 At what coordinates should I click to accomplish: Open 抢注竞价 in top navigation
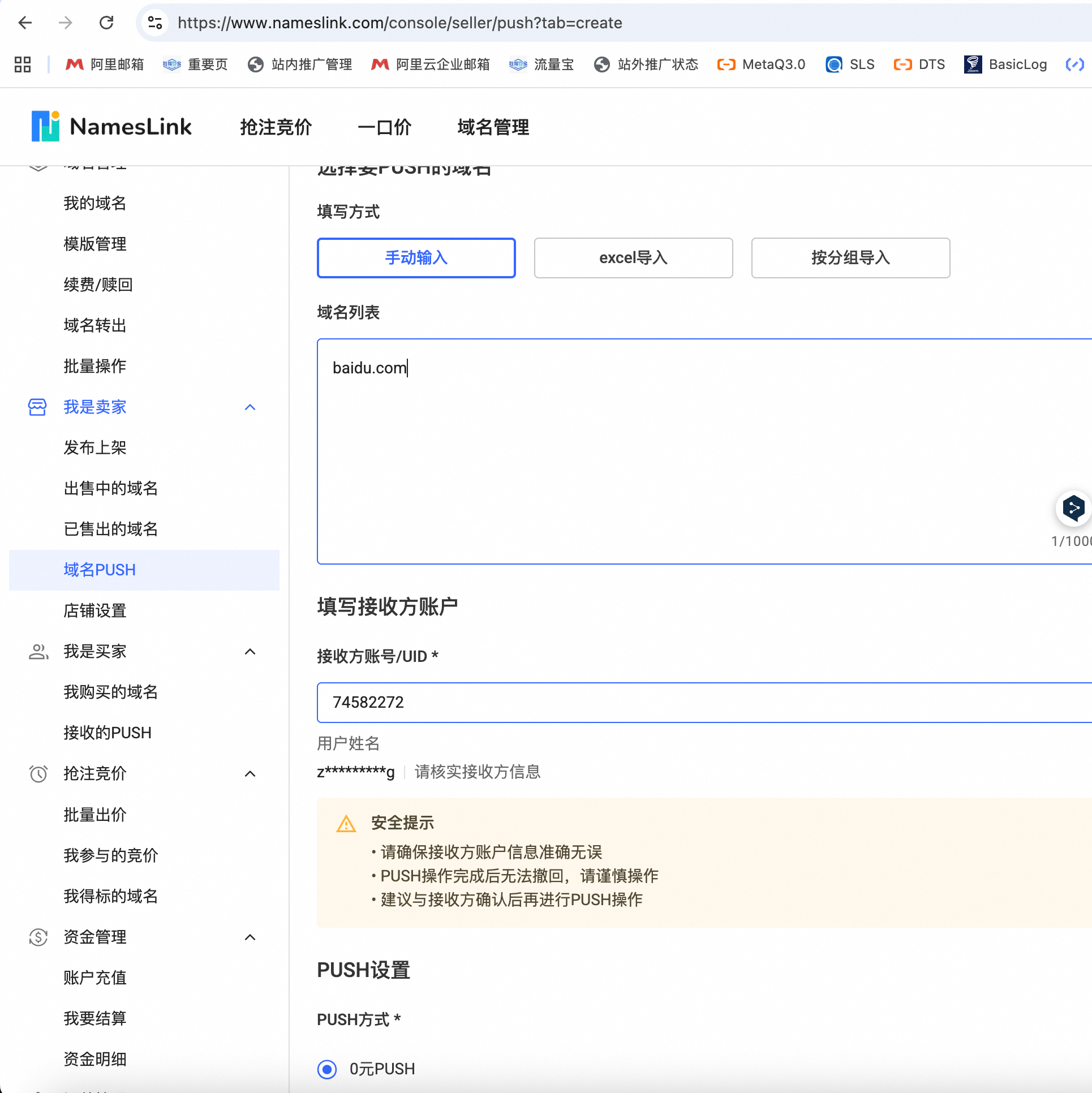(x=276, y=127)
